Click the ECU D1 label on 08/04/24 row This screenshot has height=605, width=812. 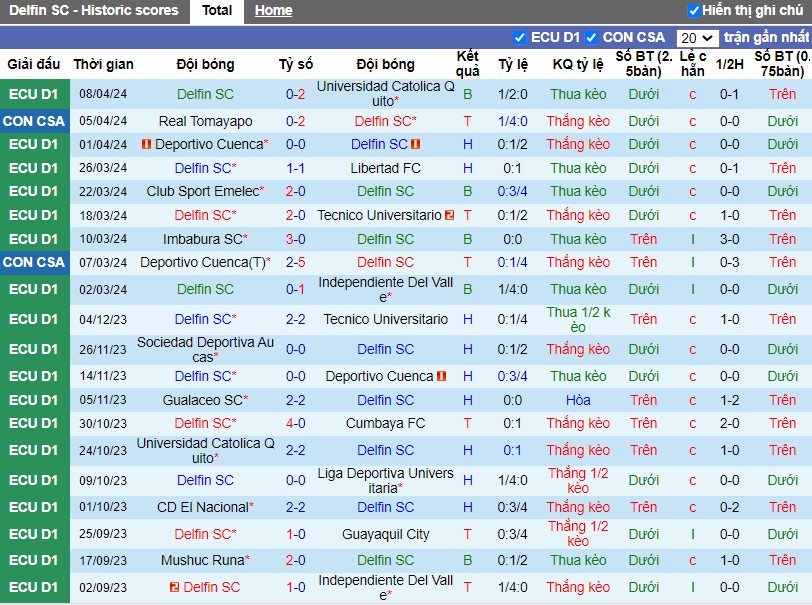(x=34, y=94)
